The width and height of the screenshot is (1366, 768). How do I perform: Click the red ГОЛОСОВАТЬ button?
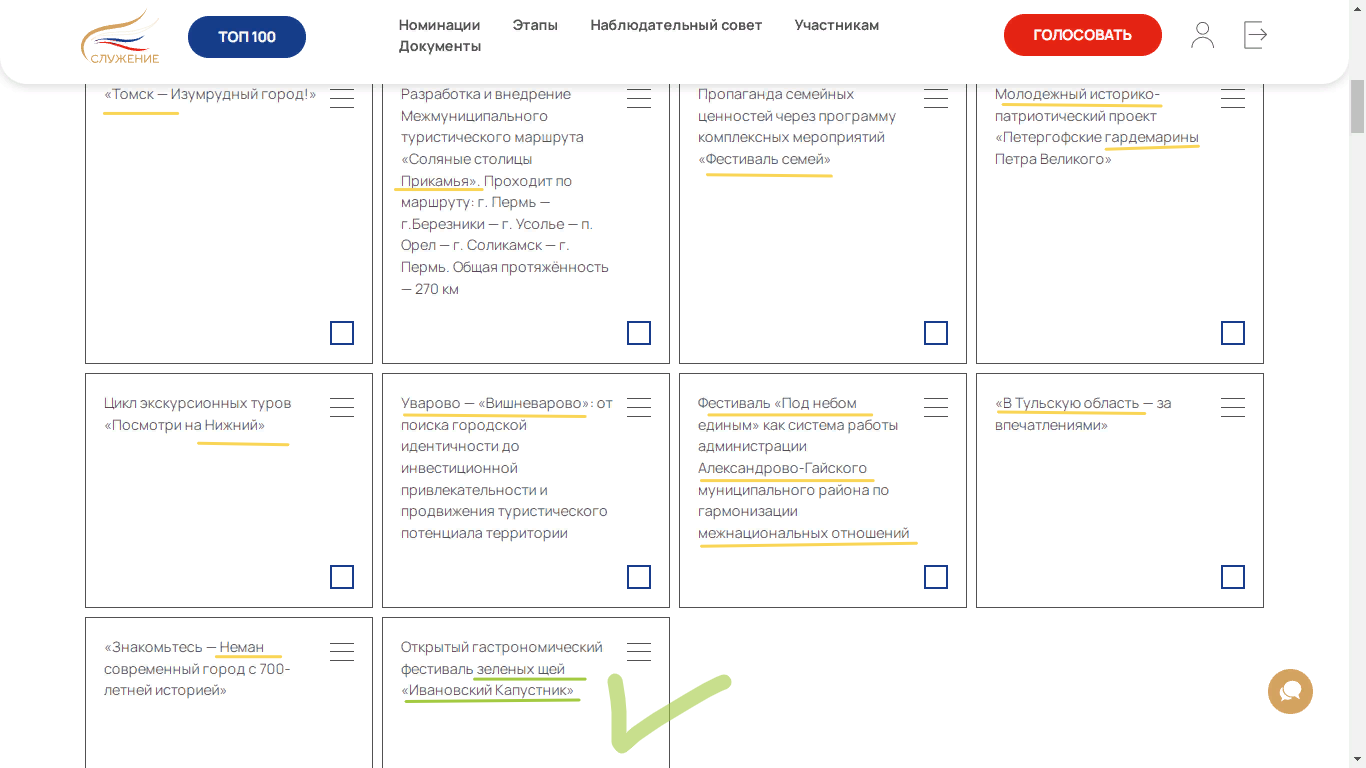coord(1082,34)
